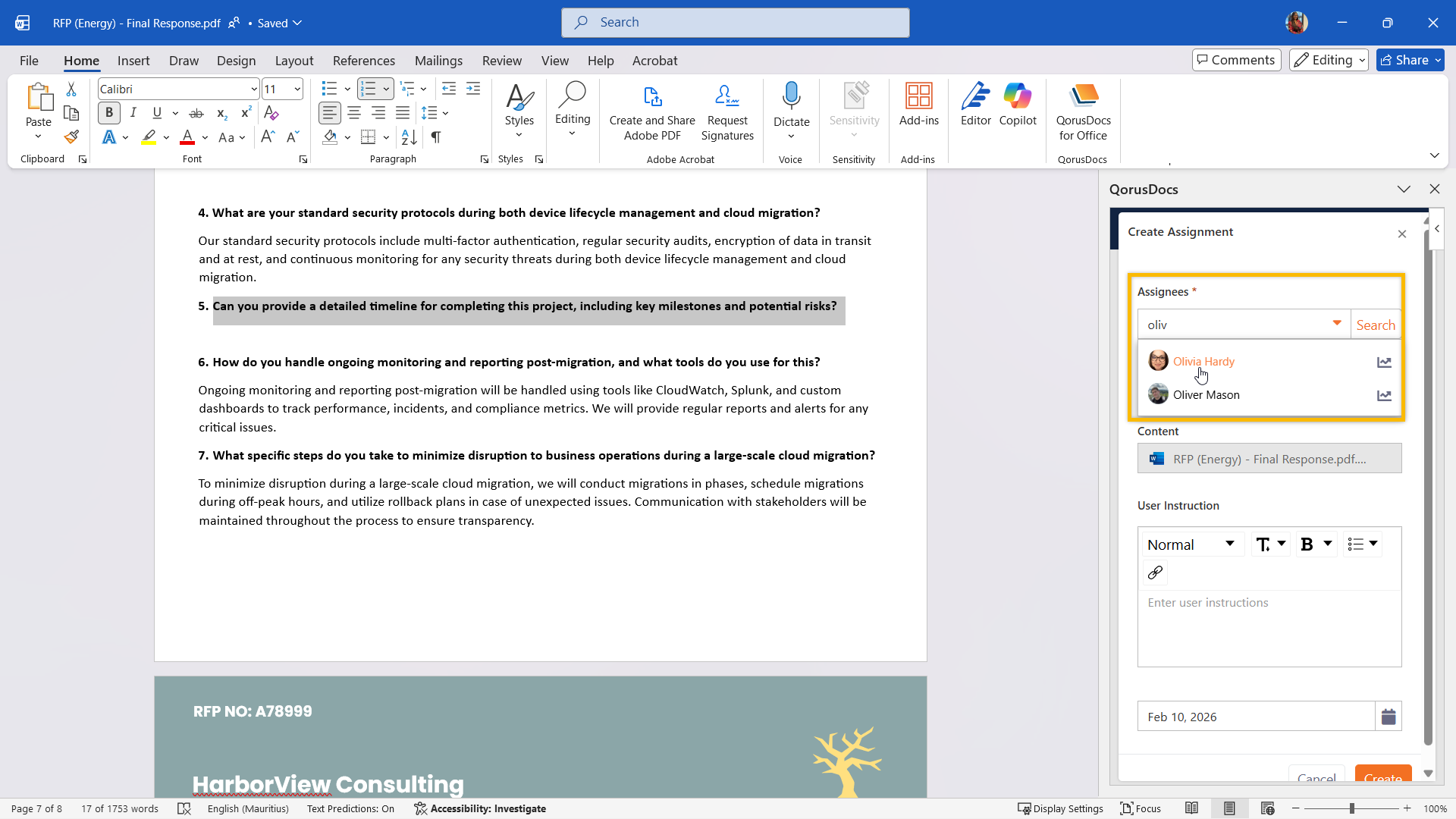Screen dimensions: 1456x819
Task: Switch to Read Mode view in status bar
Action: (1192, 808)
